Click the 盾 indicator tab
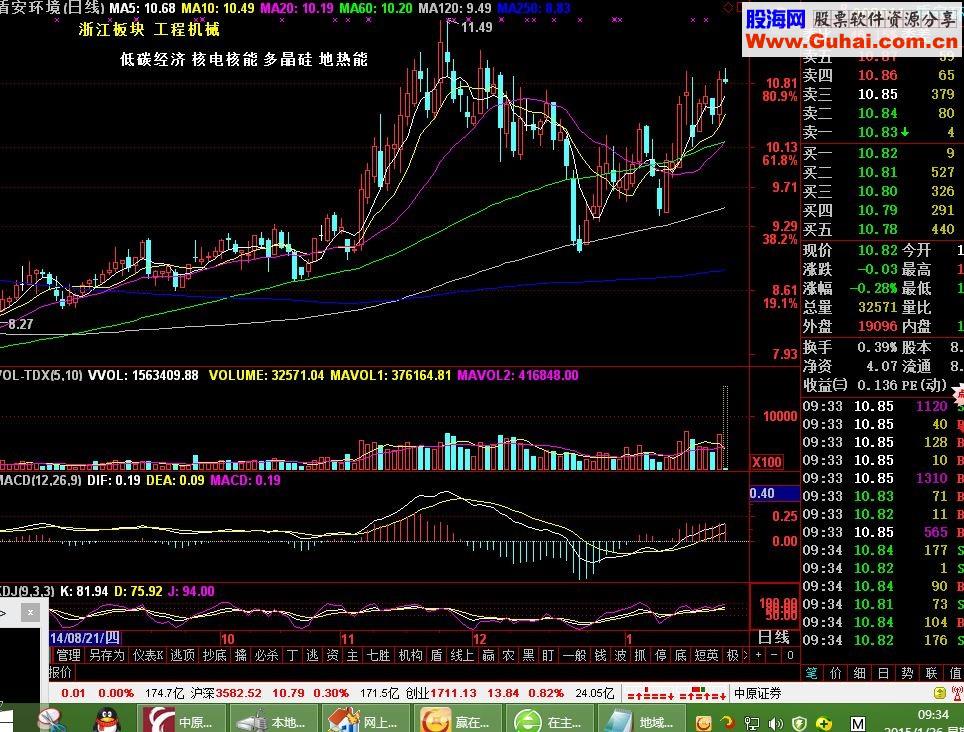This screenshot has height=732, width=964. tap(436, 655)
